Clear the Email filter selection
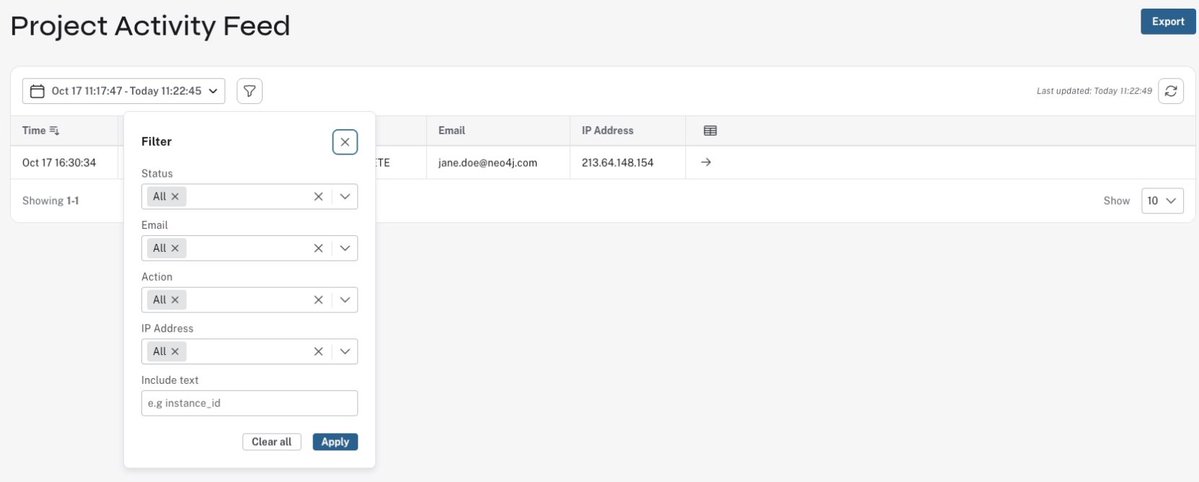Viewport: 1199px width, 482px height. coord(318,248)
